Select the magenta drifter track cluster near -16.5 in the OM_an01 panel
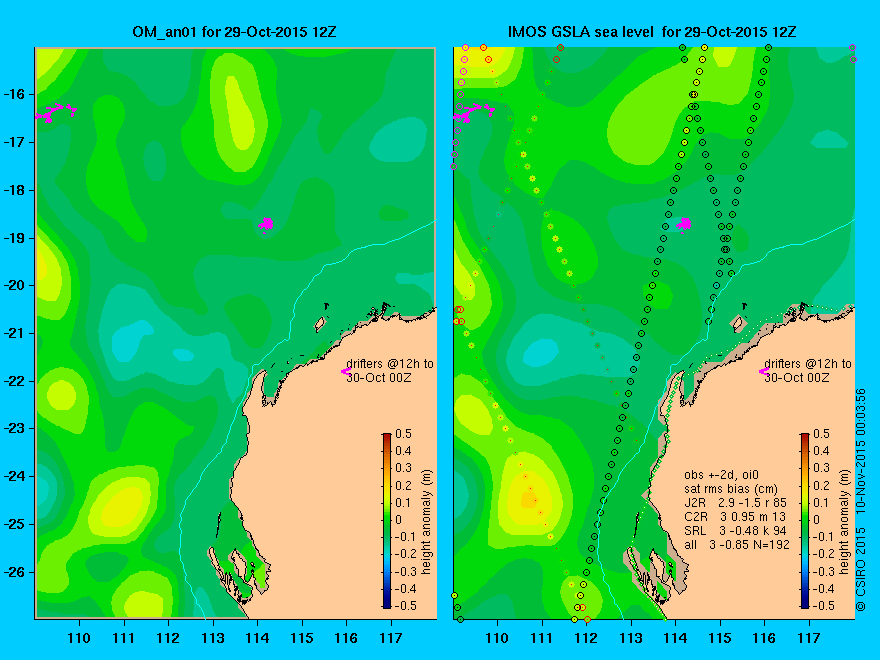Screen dimensions: 880x660 pyautogui.click(x=56, y=112)
